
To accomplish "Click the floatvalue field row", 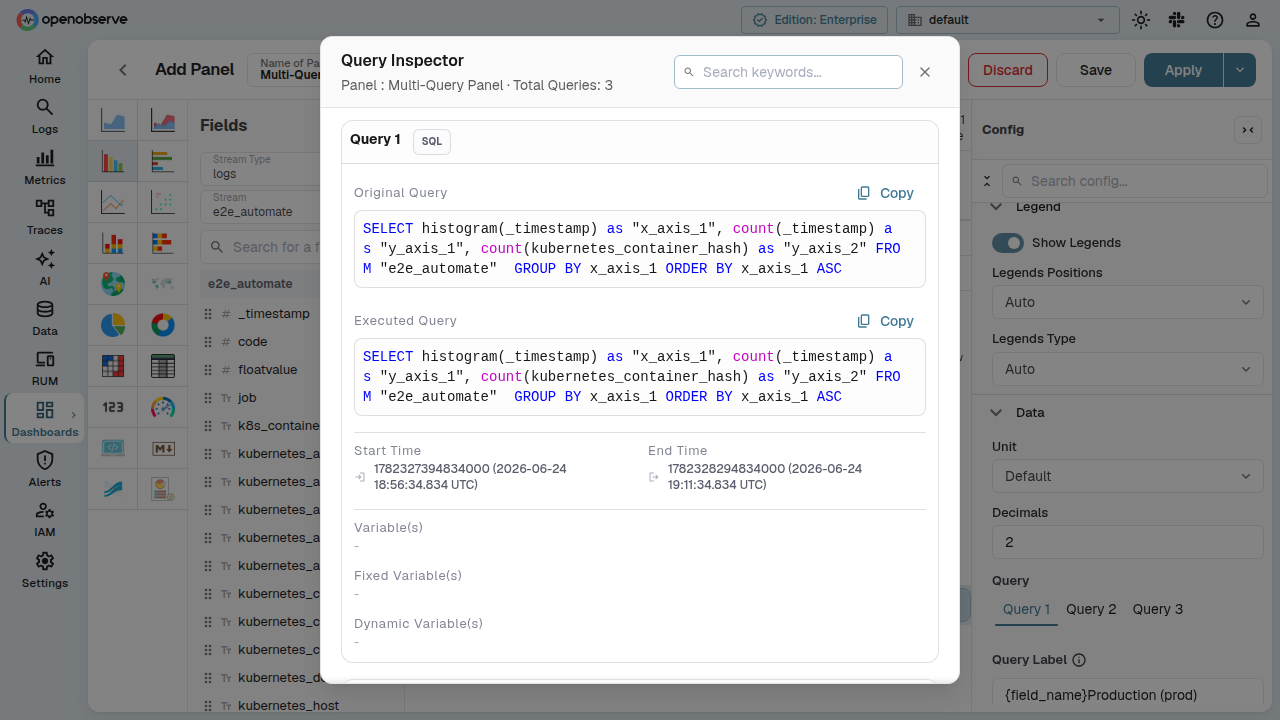I will (260, 369).
